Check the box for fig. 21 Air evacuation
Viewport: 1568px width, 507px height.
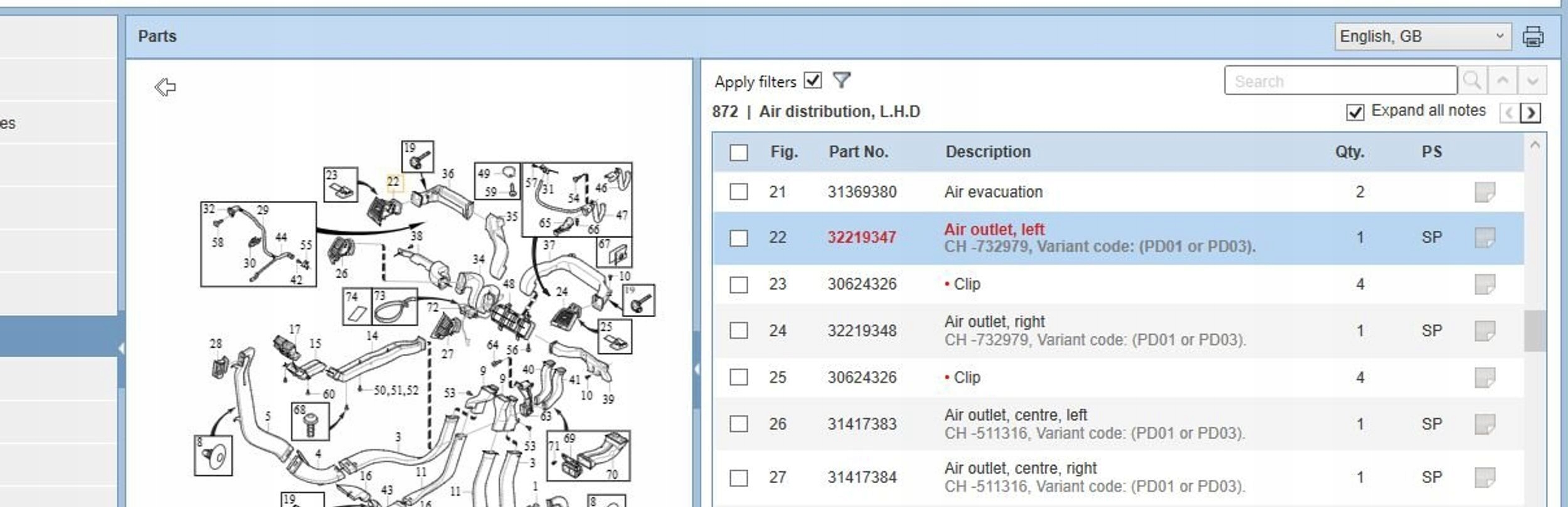coord(739,192)
